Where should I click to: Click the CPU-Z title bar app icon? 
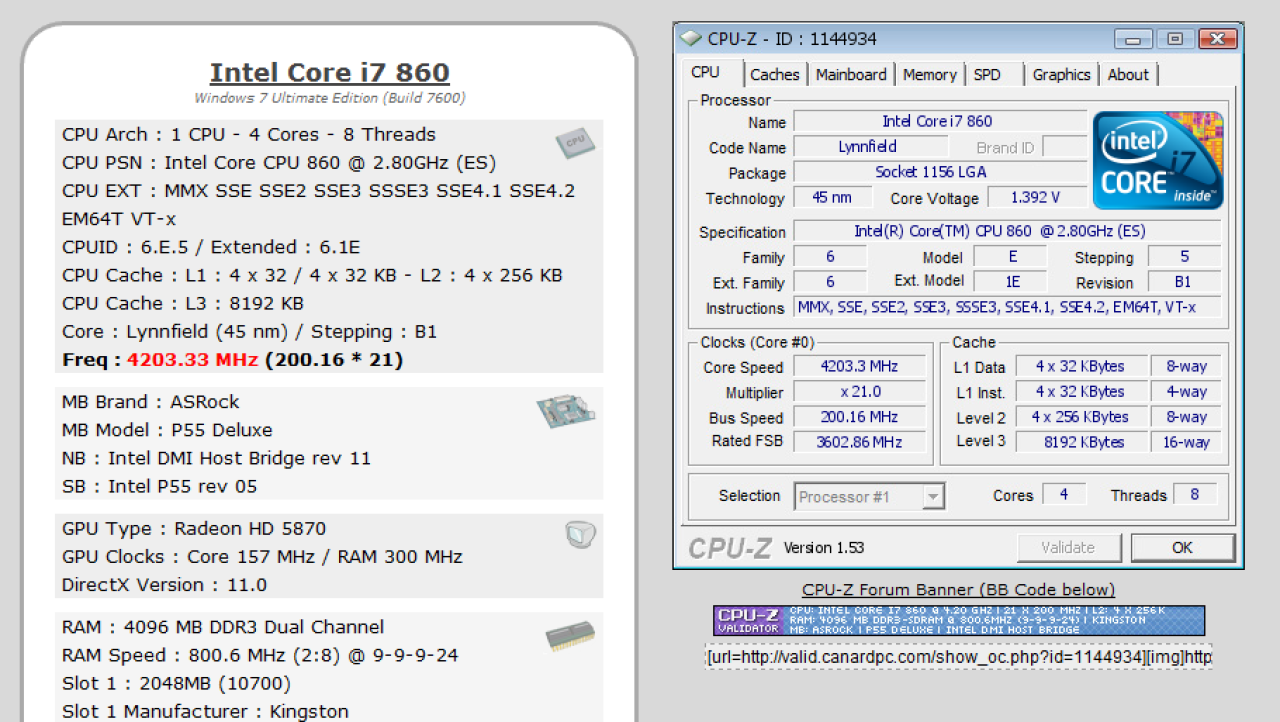point(690,39)
